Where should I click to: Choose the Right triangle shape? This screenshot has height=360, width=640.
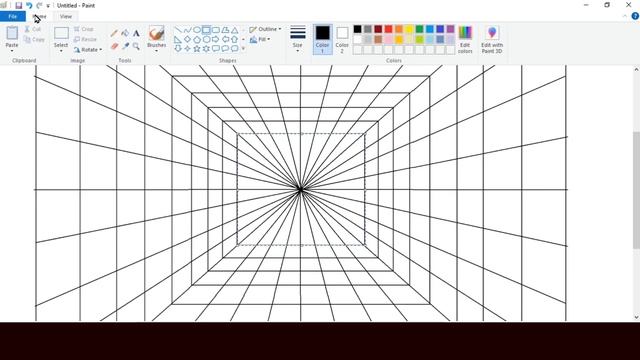tap(178, 39)
